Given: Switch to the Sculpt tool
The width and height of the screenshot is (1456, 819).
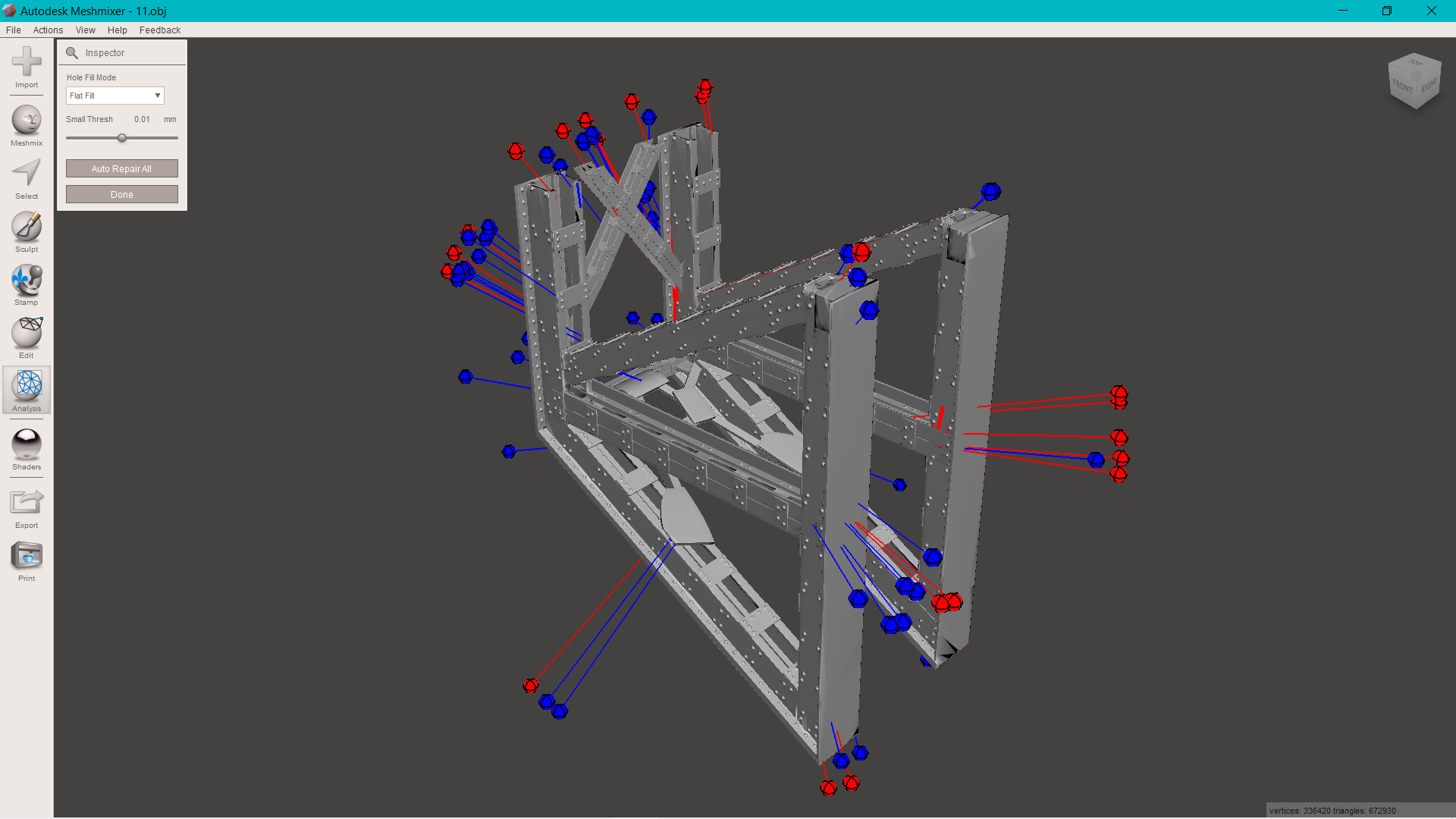Looking at the screenshot, I should [x=26, y=229].
